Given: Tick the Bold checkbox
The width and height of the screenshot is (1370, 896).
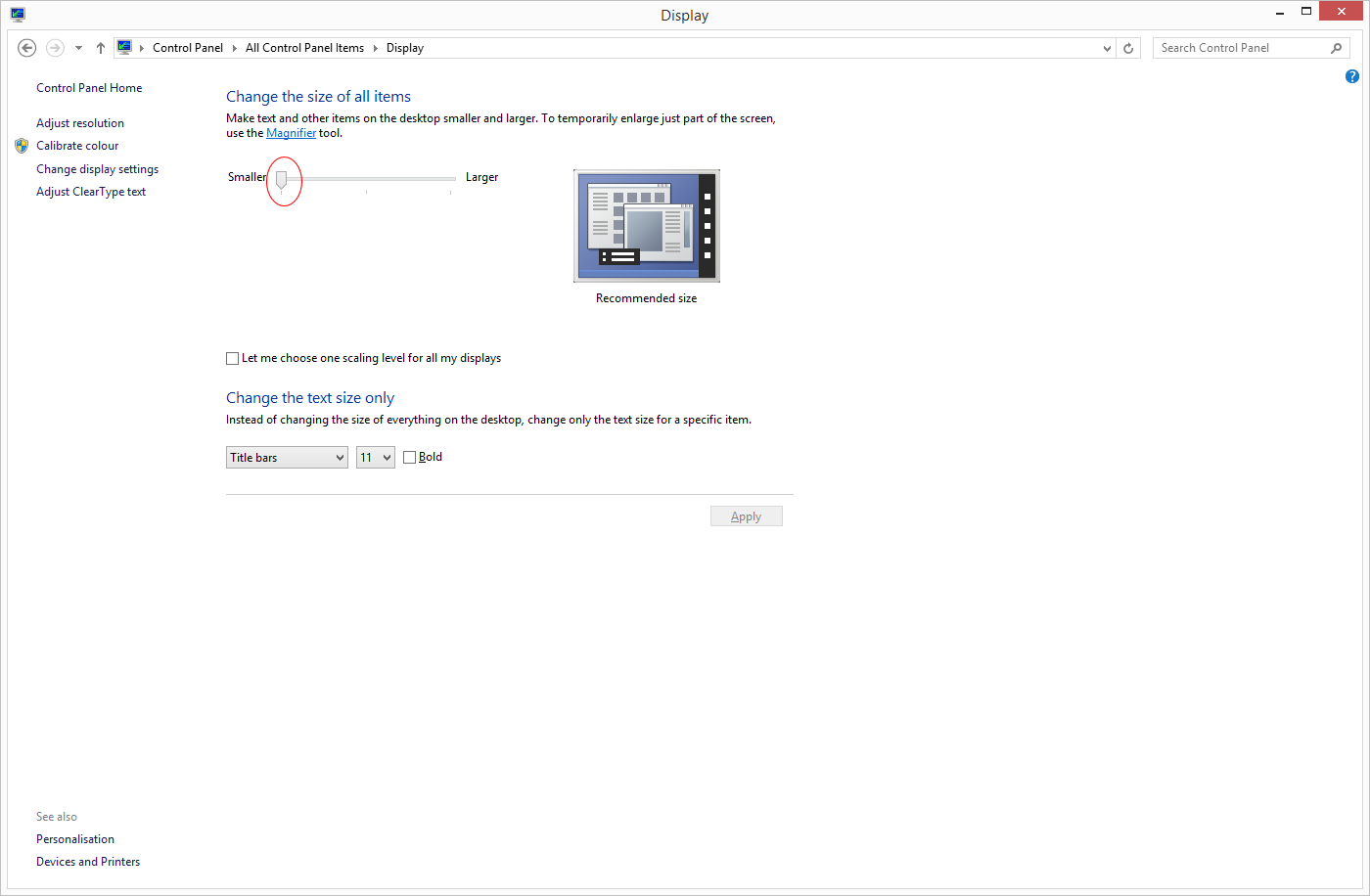Looking at the screenshot, I should click(409, 457).
